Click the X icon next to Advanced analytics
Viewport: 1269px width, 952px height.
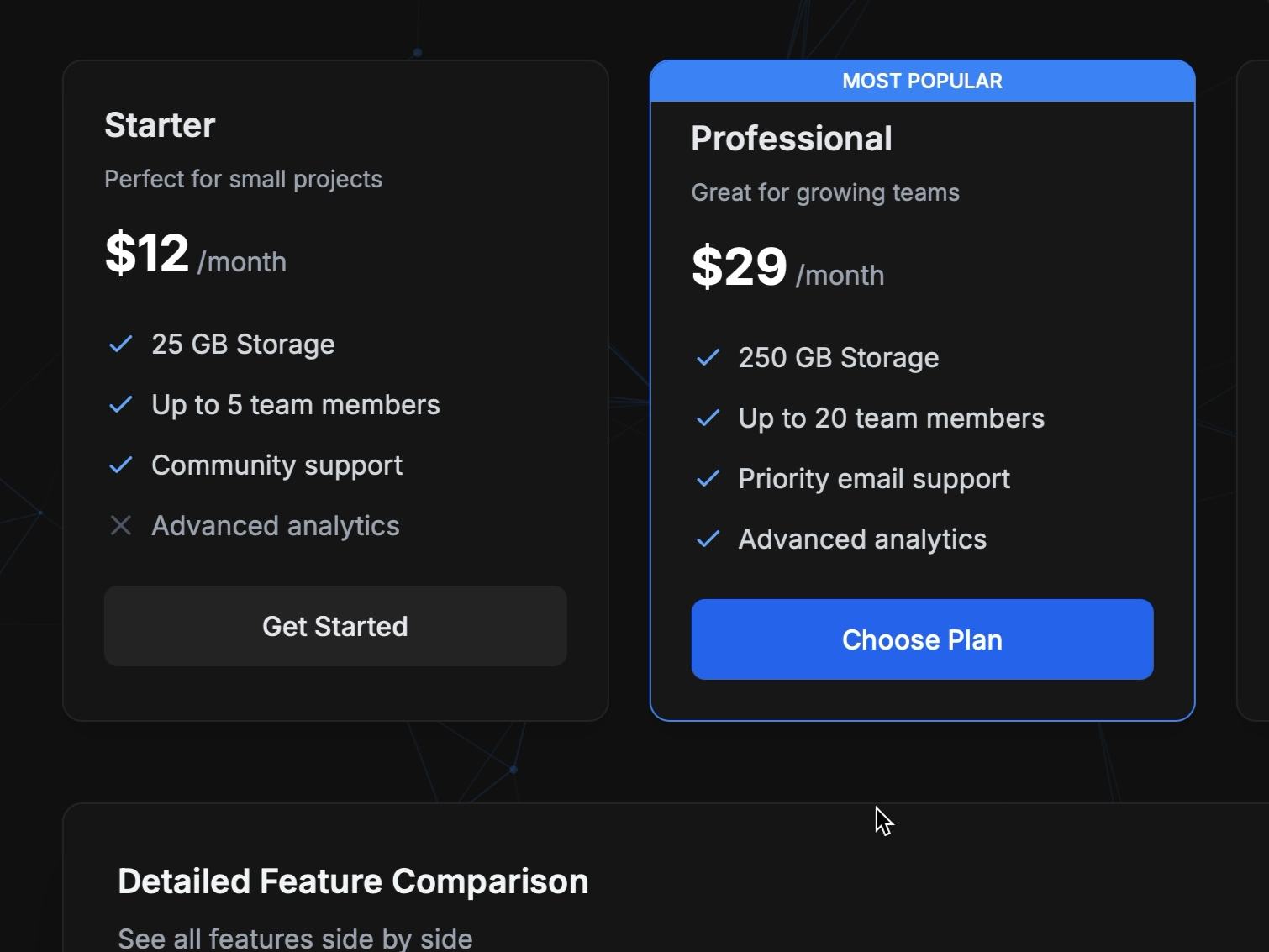pyautogui.click(x=120, y=525)
